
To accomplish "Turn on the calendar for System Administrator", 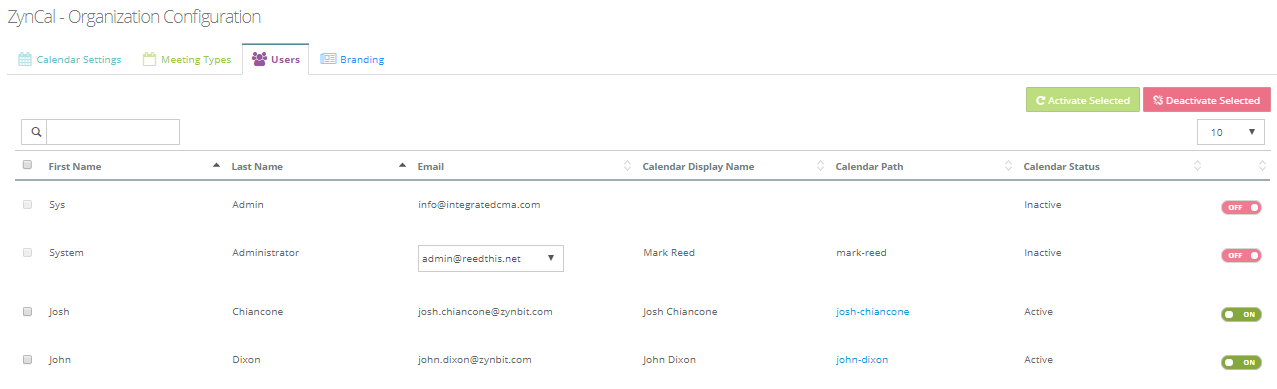I will click(x=1240, y=255).
